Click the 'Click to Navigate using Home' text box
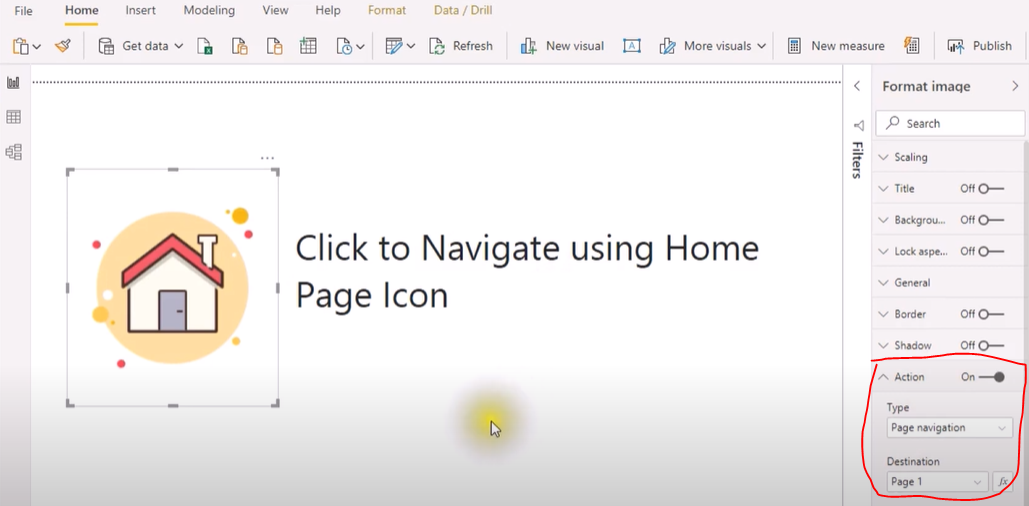The width and height of the screenshot is (1029, 506). (x=527, y=272)
